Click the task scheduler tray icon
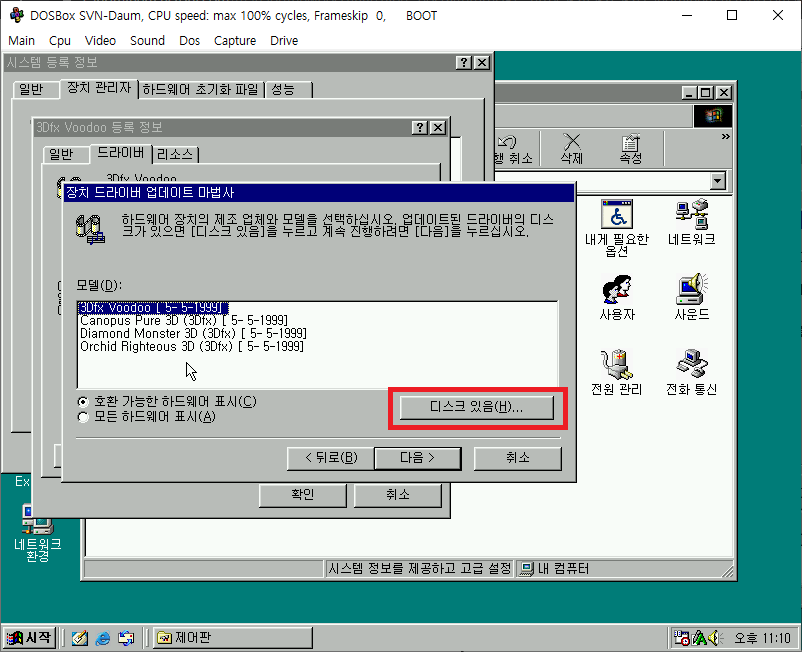The width and height of the screenshot is (802, 652). [682, 638]
